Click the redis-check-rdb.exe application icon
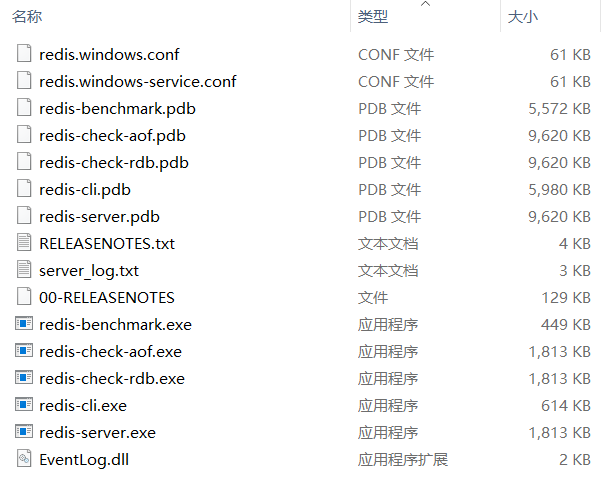 point(25,378)
